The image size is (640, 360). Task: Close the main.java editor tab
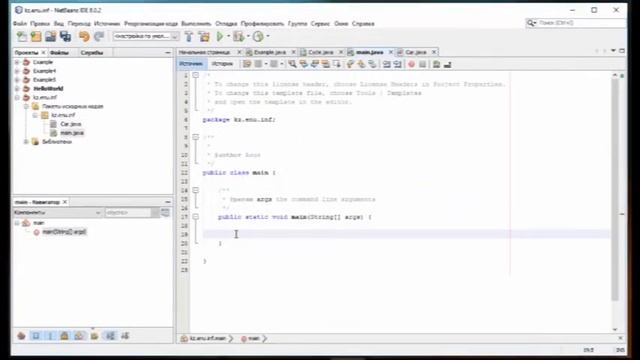pos(391,52)
